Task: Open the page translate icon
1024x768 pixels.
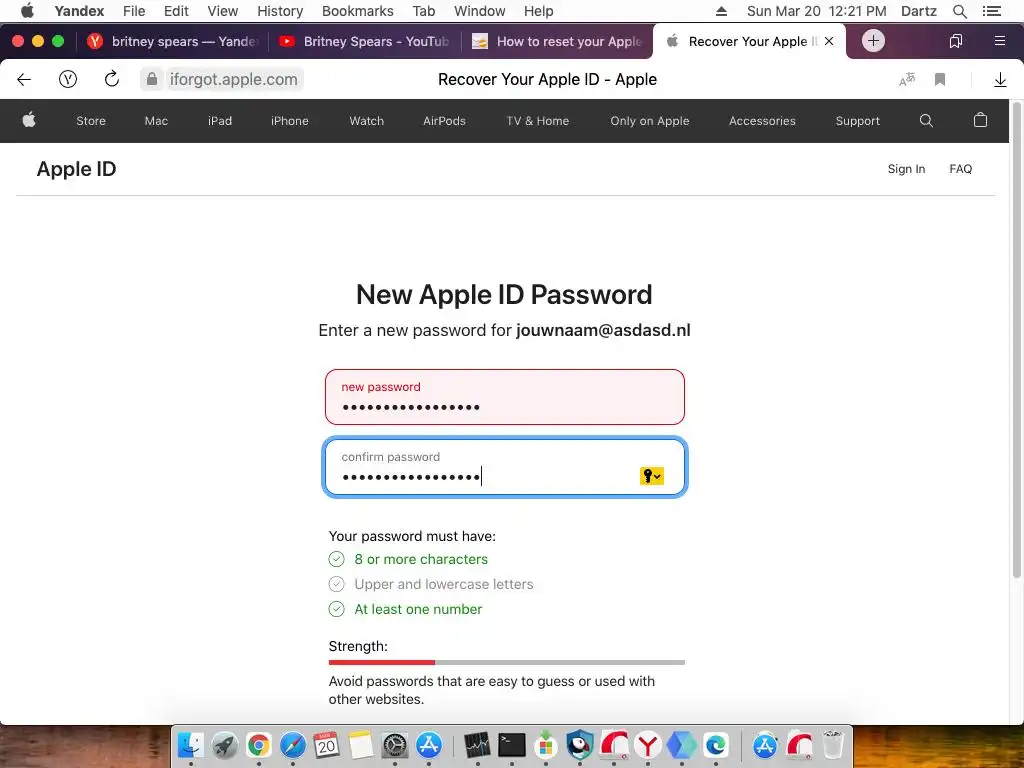Action: click(907, 80)
